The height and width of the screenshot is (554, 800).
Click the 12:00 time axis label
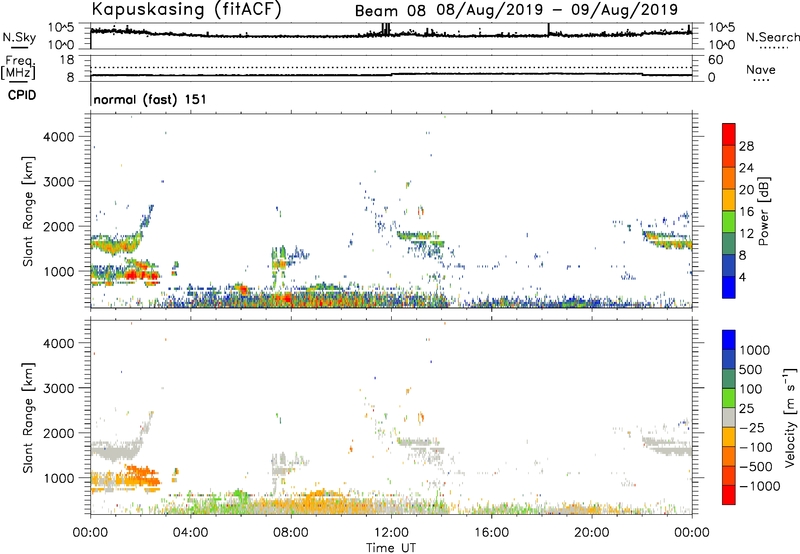[x=391, y=533]
